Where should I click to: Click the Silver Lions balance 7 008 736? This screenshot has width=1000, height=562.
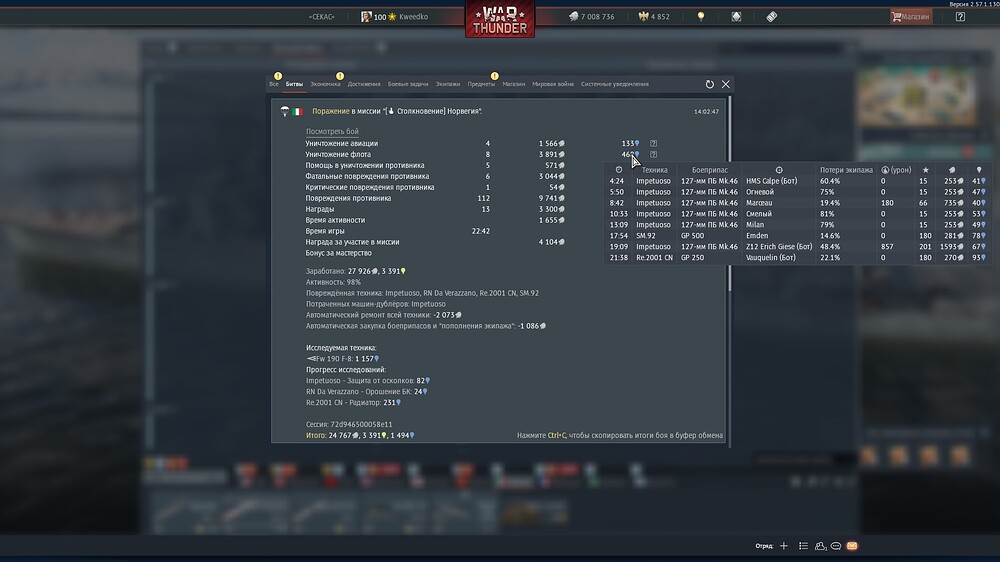click(x=592, y=17)
